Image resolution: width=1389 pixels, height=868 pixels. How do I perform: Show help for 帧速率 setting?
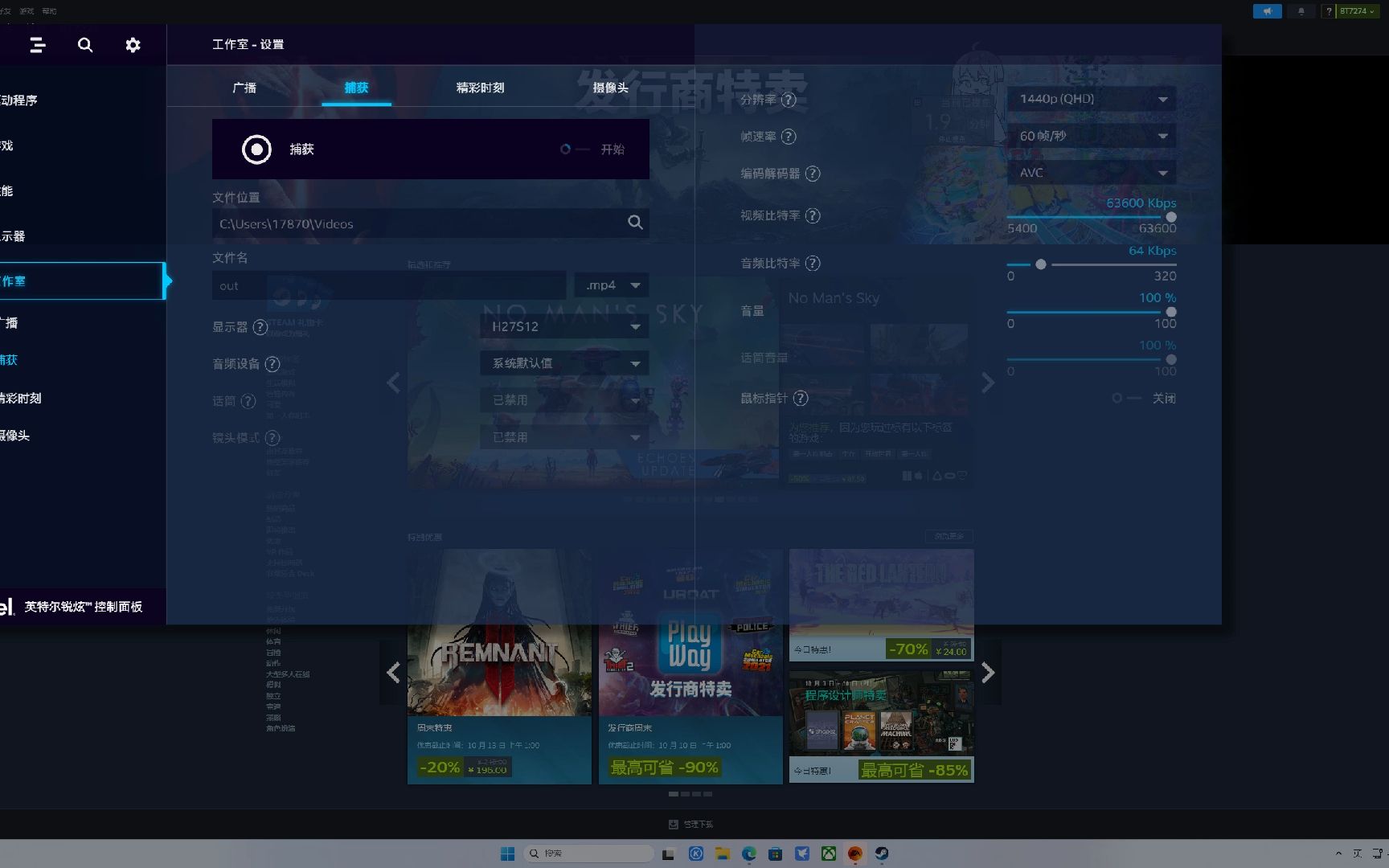tap(789, 137)
